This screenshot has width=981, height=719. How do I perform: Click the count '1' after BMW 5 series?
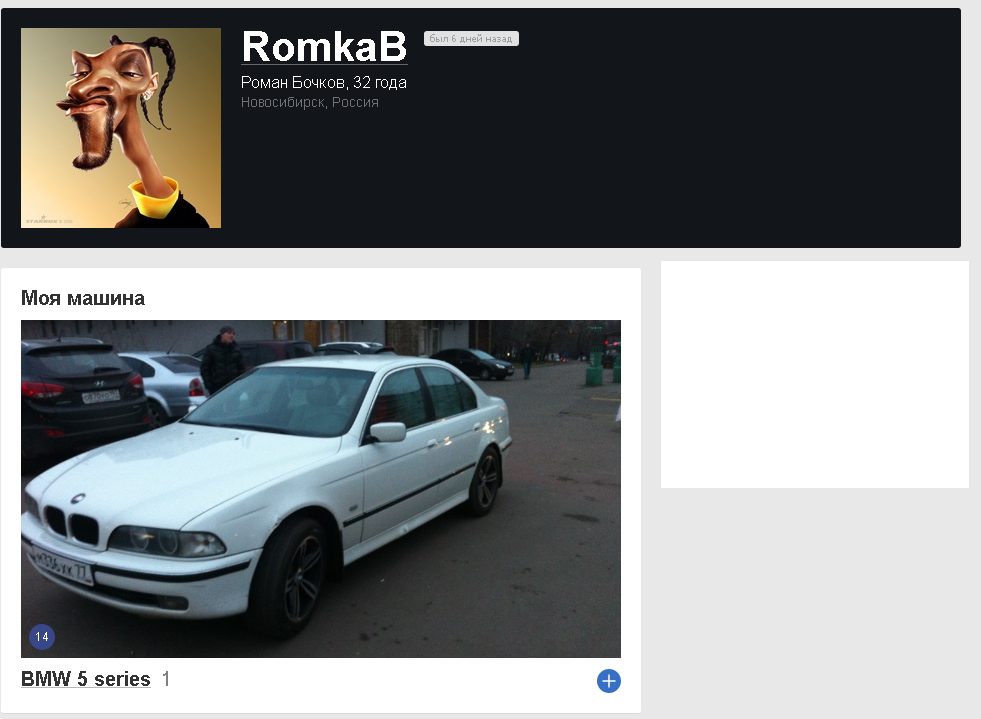tap(166, 679)
